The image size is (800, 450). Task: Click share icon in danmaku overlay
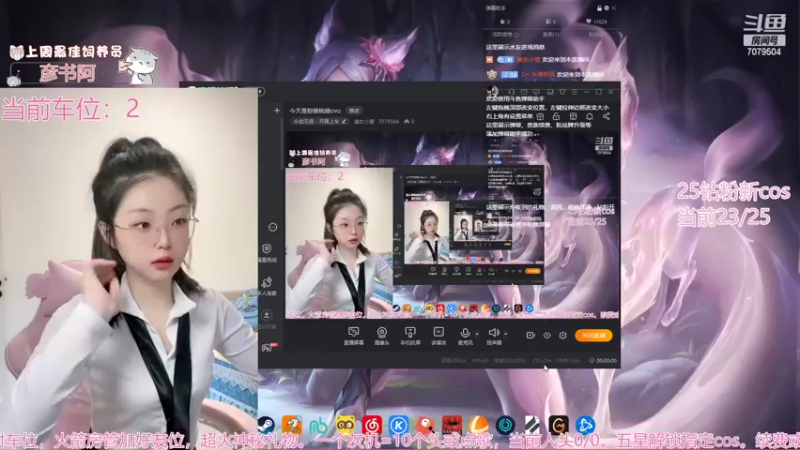[606, 116]
